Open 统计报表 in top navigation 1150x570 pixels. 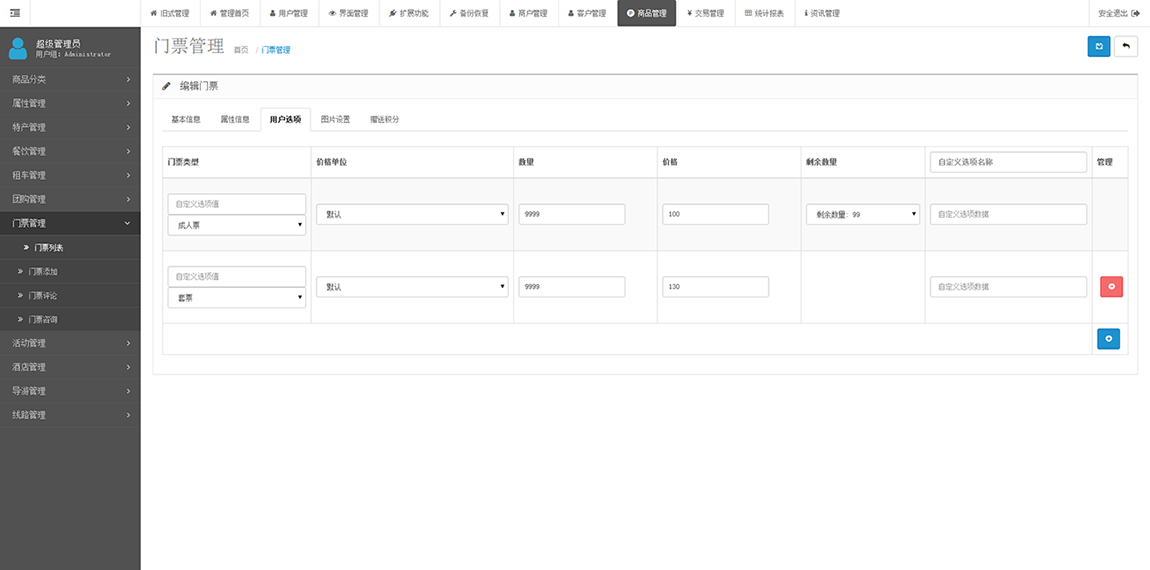[x=764, y=13]
